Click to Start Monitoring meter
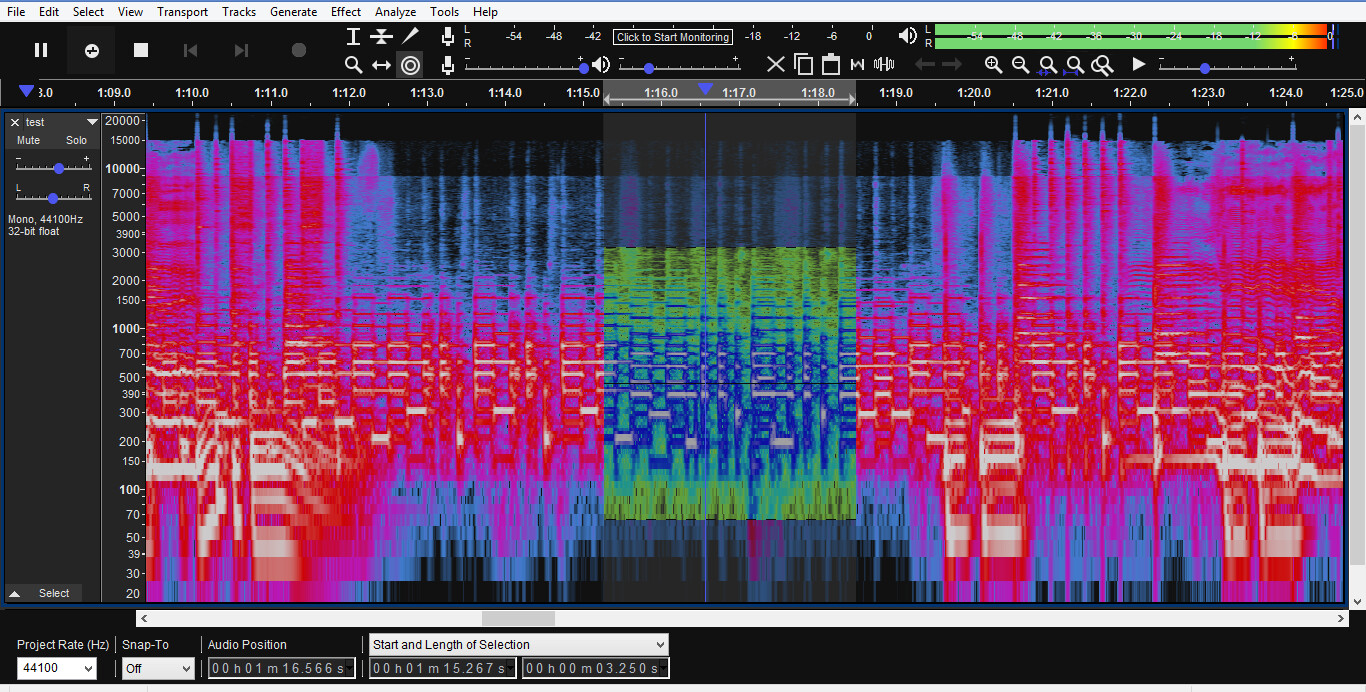The height and width of the screenshot is (692, 1366). (672, 36)
